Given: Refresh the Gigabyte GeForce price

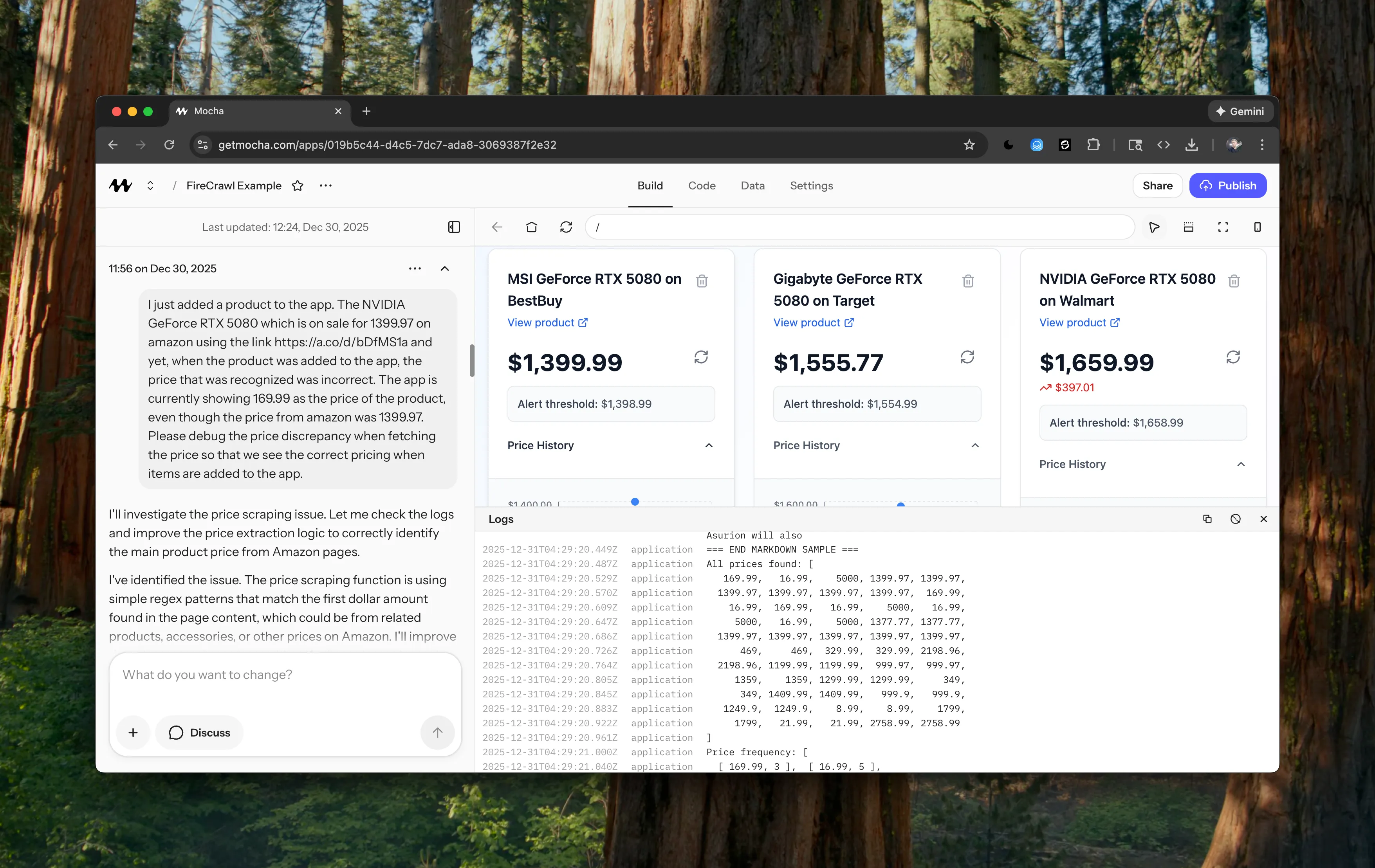Looking at the screenshot, I should pyautogui.click(x=967, y=357).
